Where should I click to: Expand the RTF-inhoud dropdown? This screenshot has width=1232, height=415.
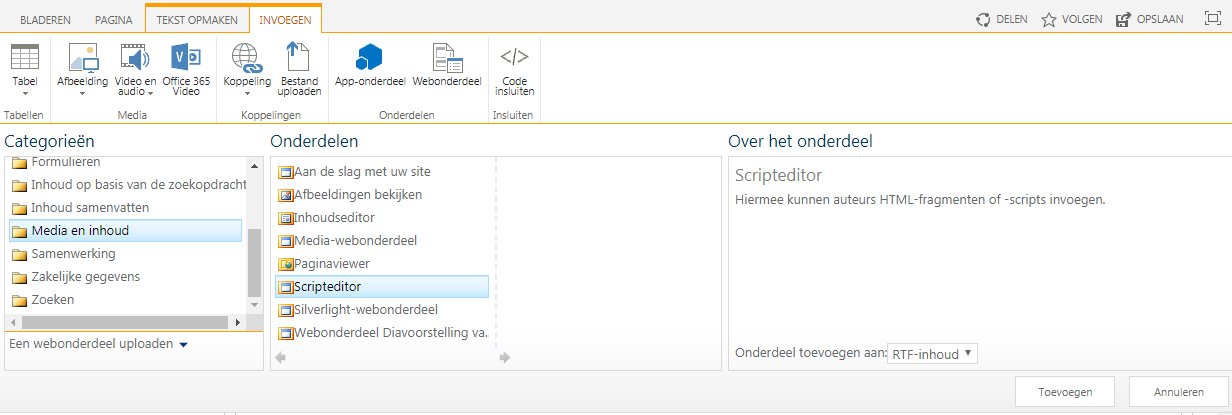(932, 354)
